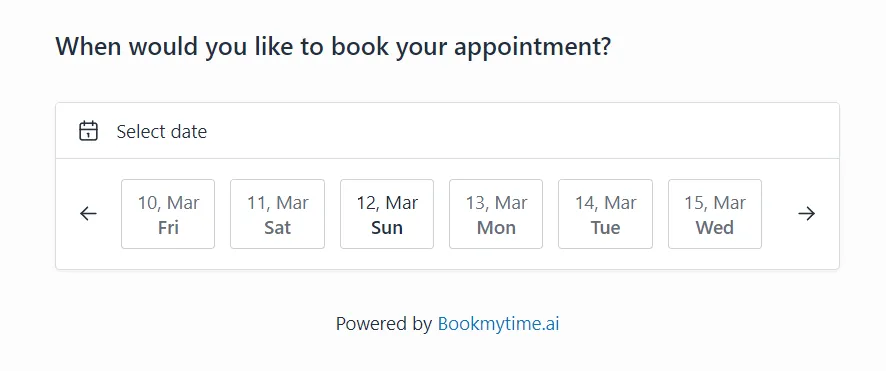Click the bold Tue weekday label
This screenshot has width=886, height=371.
[x=605, y=228]
